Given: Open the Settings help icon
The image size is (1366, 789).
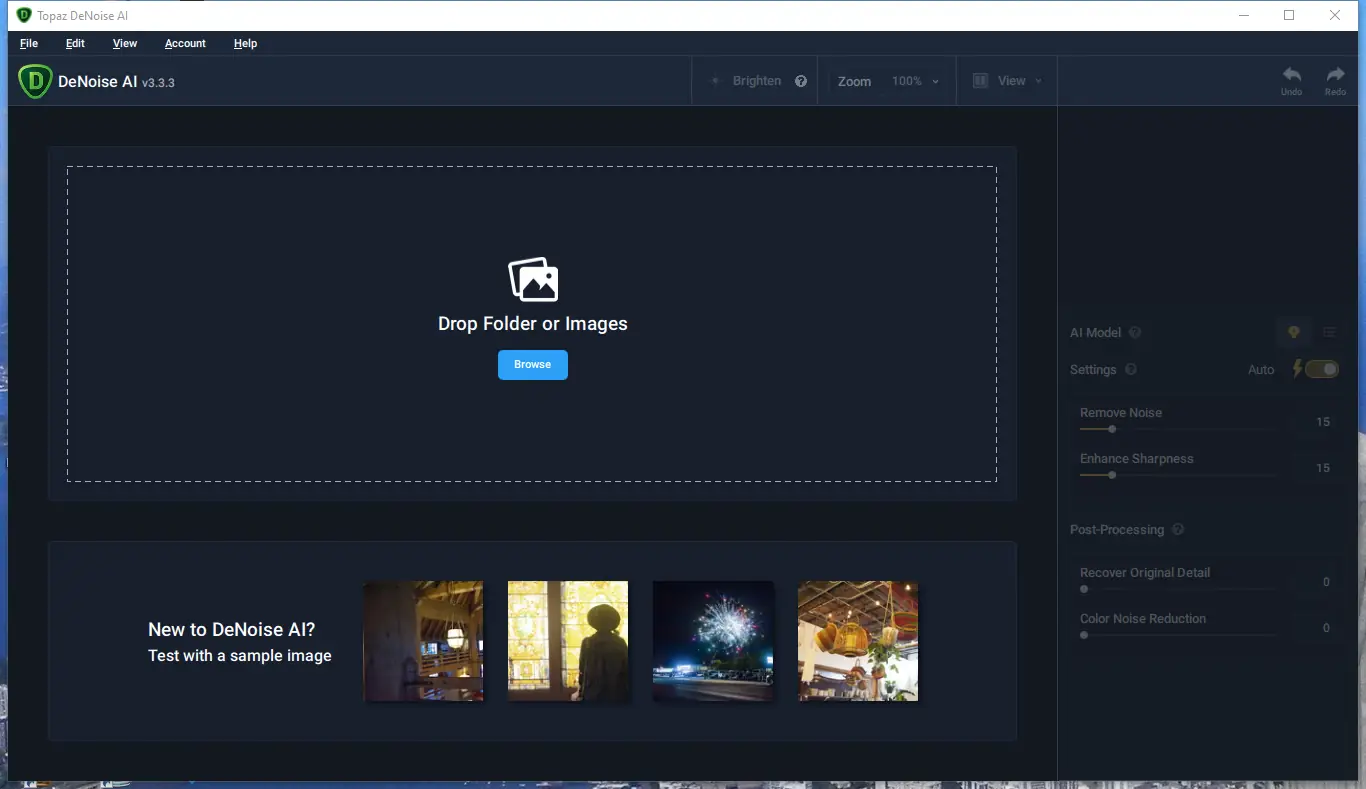Looking at the screenshot, I should click(x=1131, y=369).
